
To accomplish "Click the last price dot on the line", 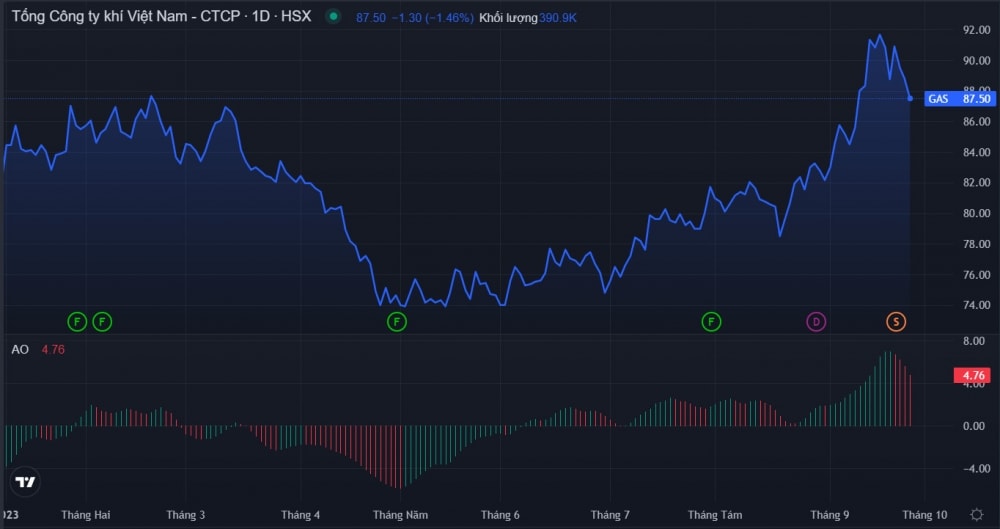I will tap(910, 98).
